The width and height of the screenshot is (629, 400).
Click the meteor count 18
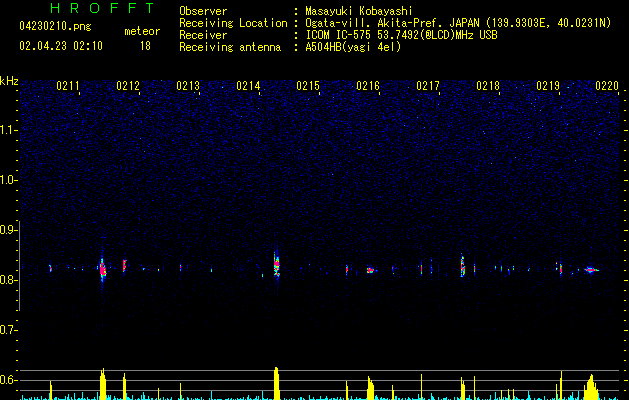point(145,46)
